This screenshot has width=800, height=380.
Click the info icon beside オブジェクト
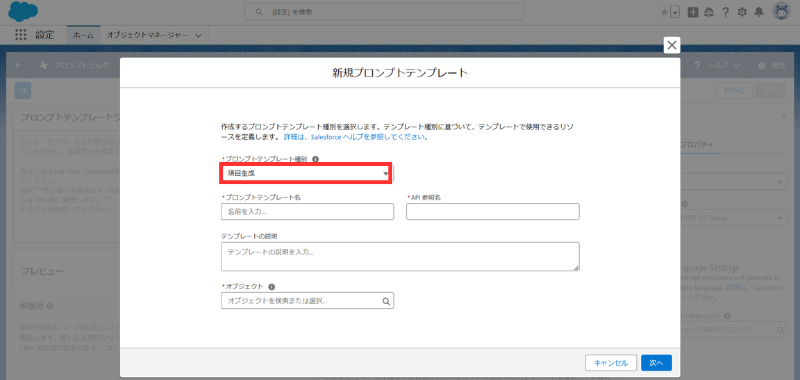tap(271, 287)
